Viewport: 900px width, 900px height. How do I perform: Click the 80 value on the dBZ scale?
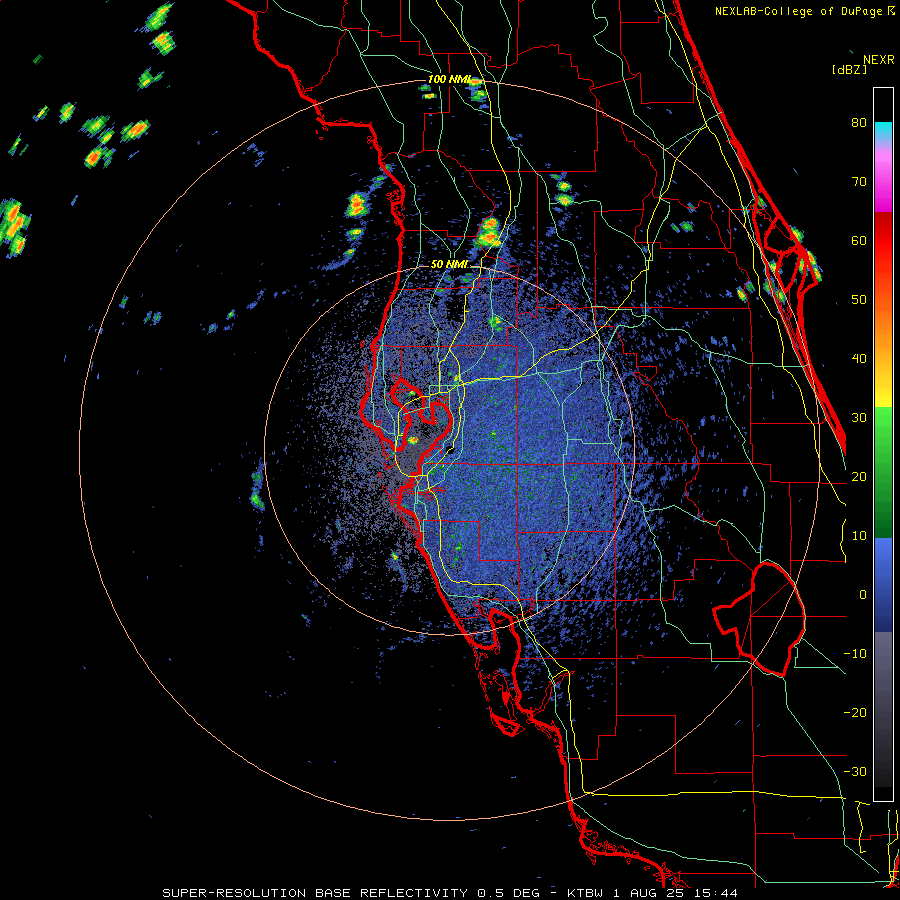[859, 123]
